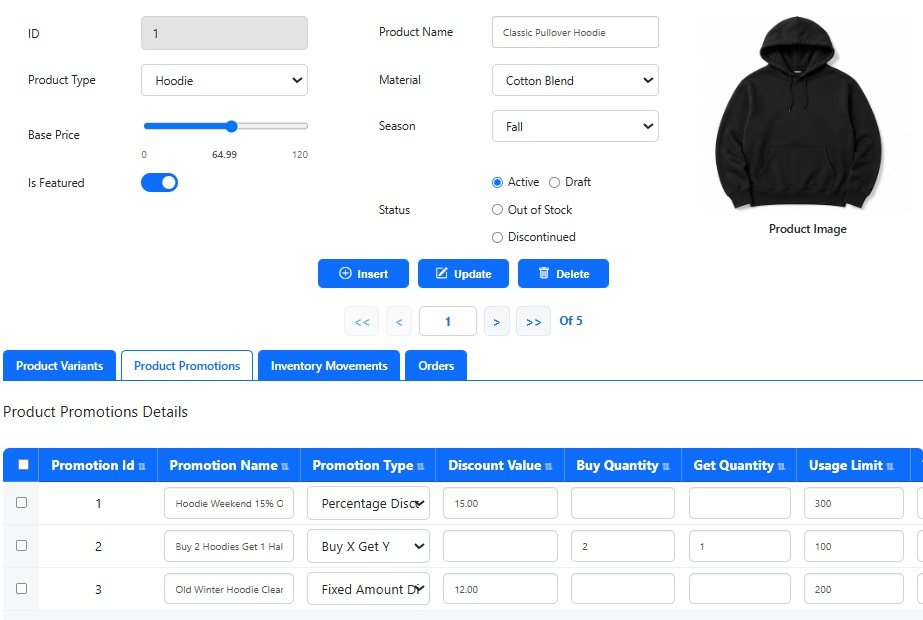The height and width of the screenshot is (620, 923).
Task: Sort by Usage Limit column icon
Action: click(890, 466)
